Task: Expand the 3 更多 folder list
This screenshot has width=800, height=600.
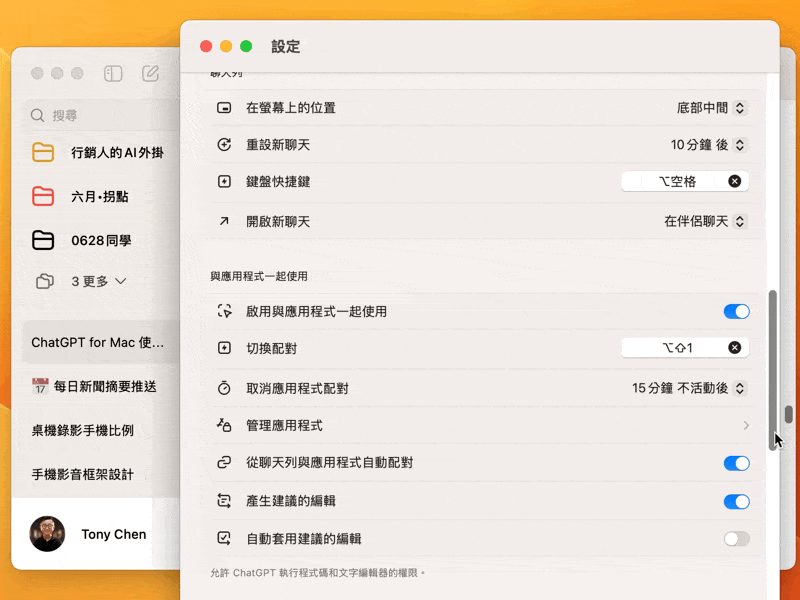Action: [x=98, y=282]
